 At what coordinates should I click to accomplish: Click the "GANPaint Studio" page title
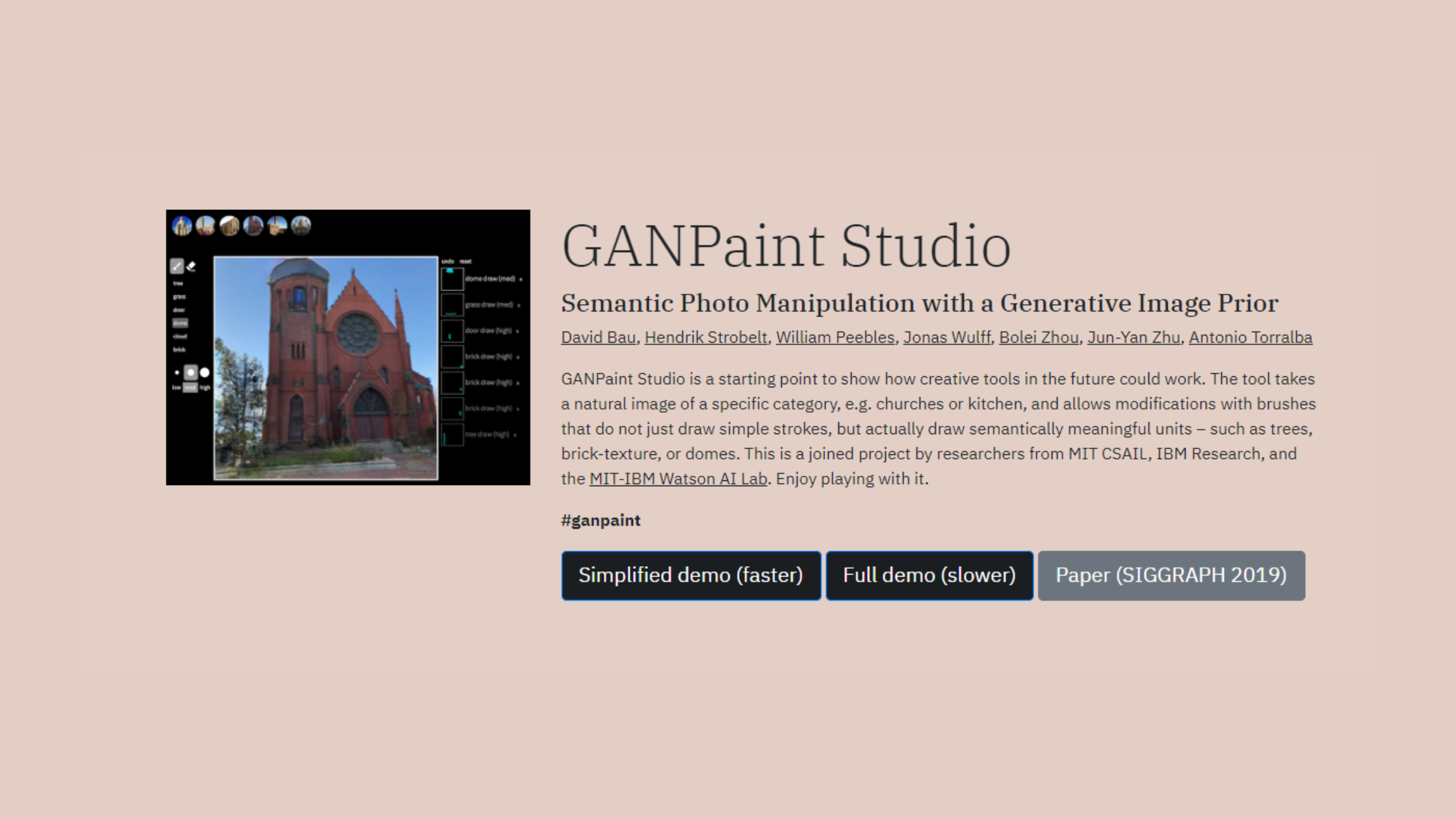click(x=786, y=246)
